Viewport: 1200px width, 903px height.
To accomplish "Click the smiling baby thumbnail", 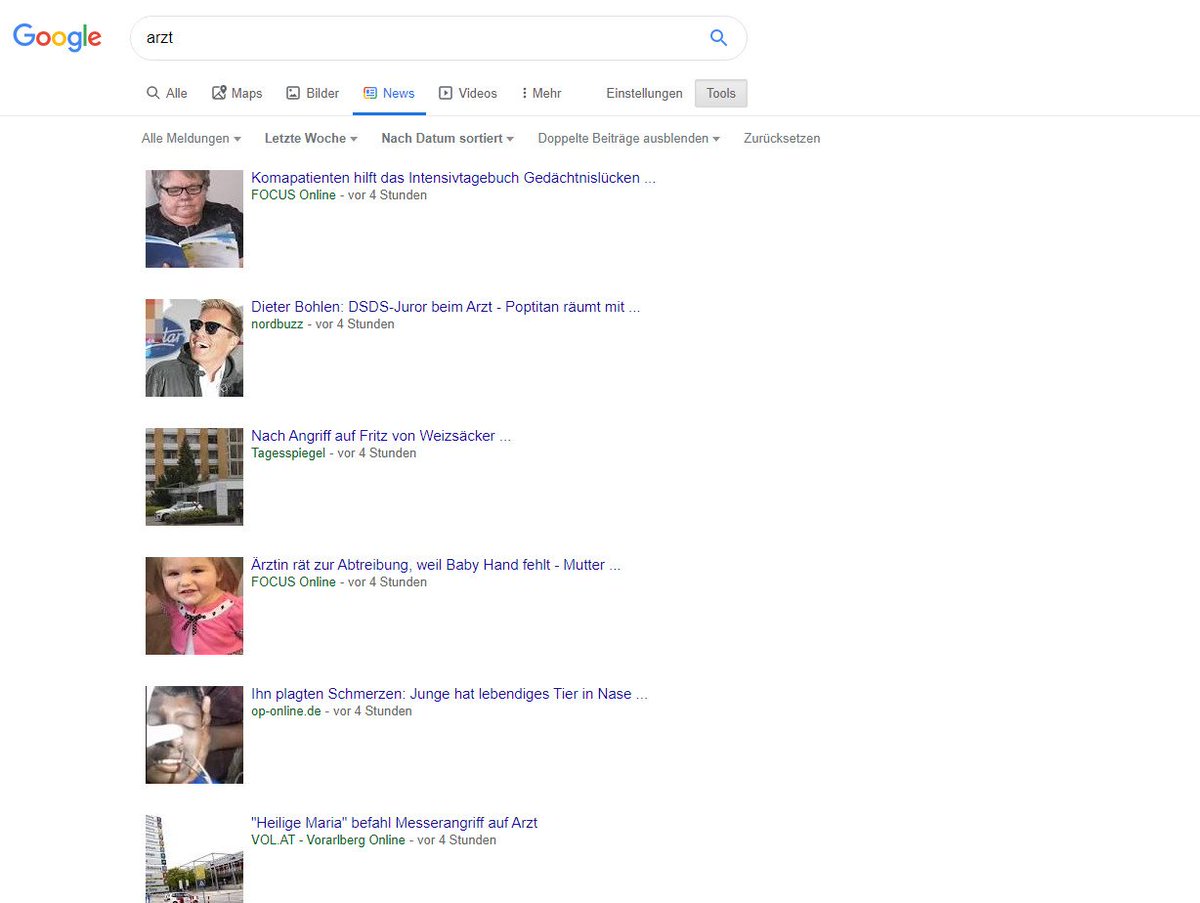I will point(194,606).
